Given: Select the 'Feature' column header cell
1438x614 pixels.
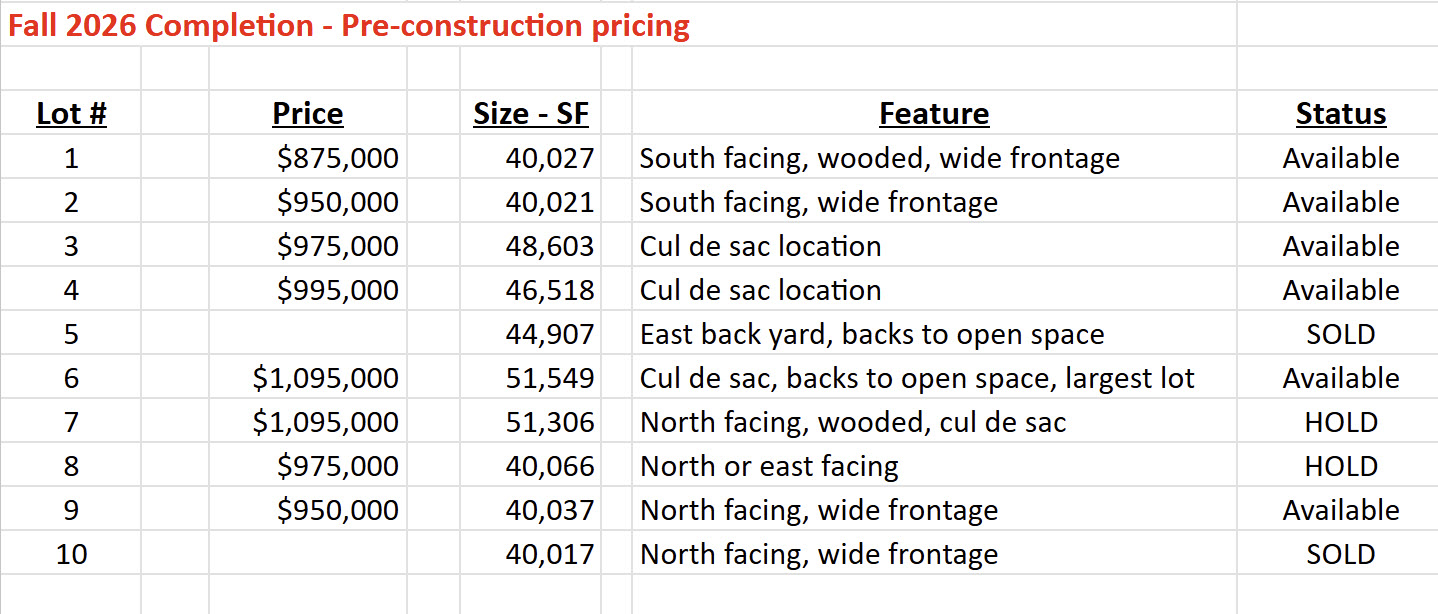Looking at the screenshot, I should [934, 114].
